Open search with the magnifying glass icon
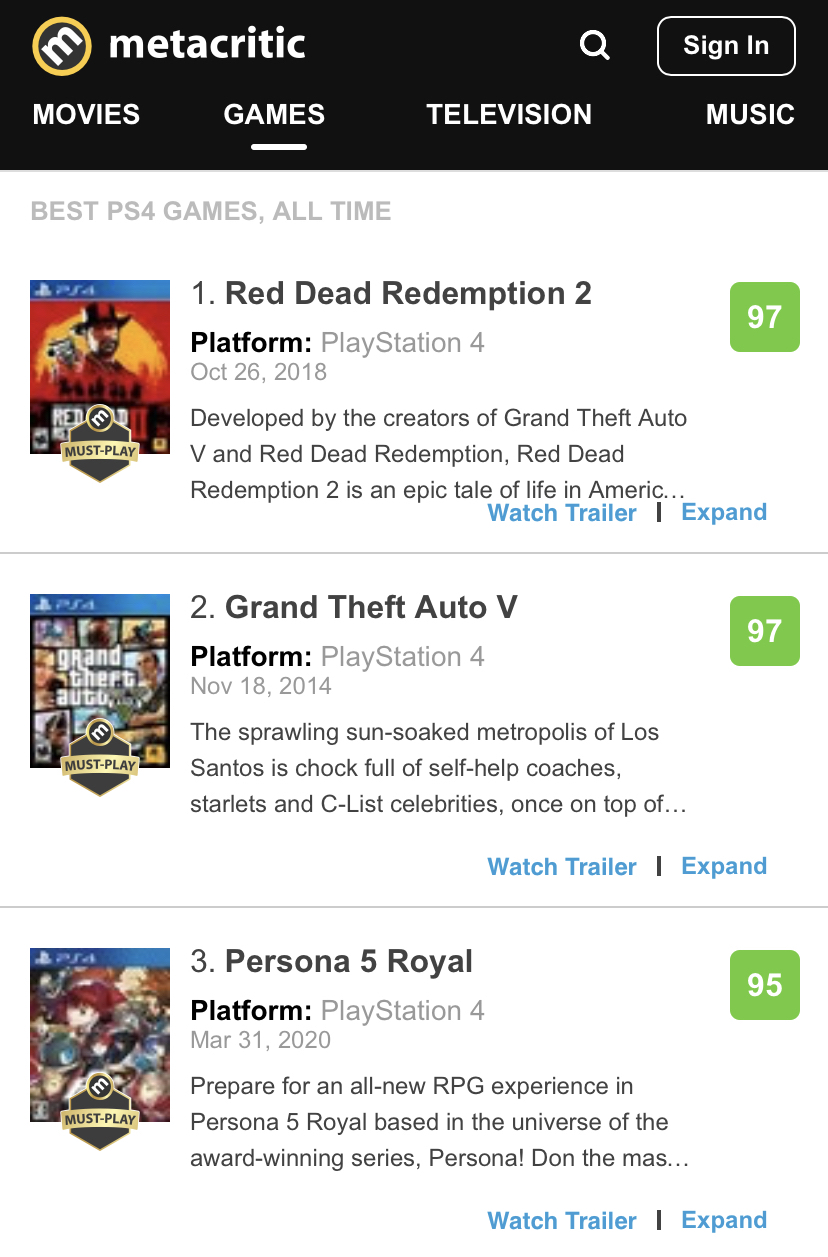This screenshot has width=828, height=1257. point(595,45)
